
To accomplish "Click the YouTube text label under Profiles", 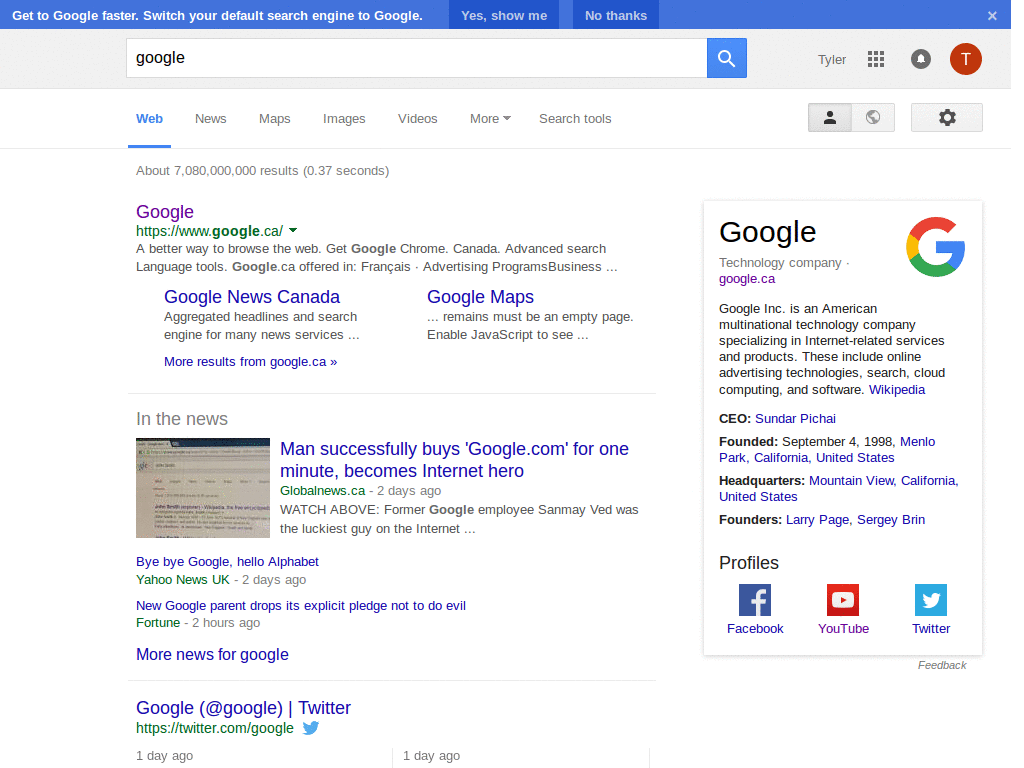I will tap(843, 629).
